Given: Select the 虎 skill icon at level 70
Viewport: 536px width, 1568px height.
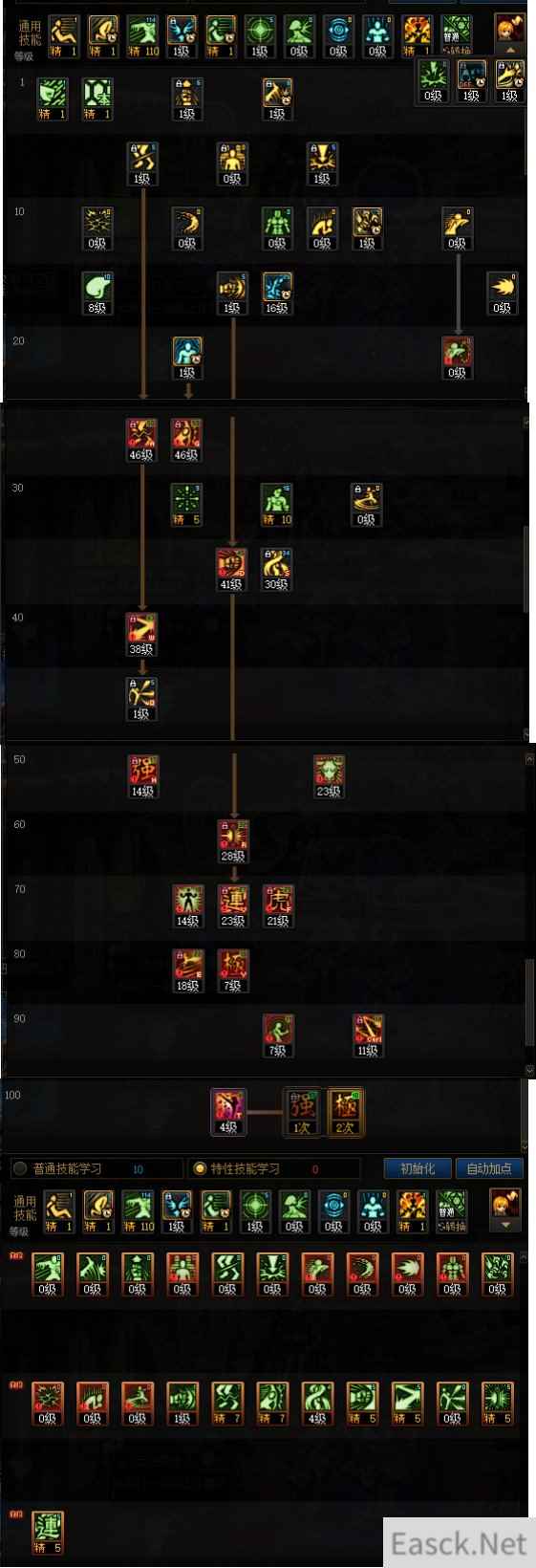Looking at the screenshot, I should (x=277, y=906).
